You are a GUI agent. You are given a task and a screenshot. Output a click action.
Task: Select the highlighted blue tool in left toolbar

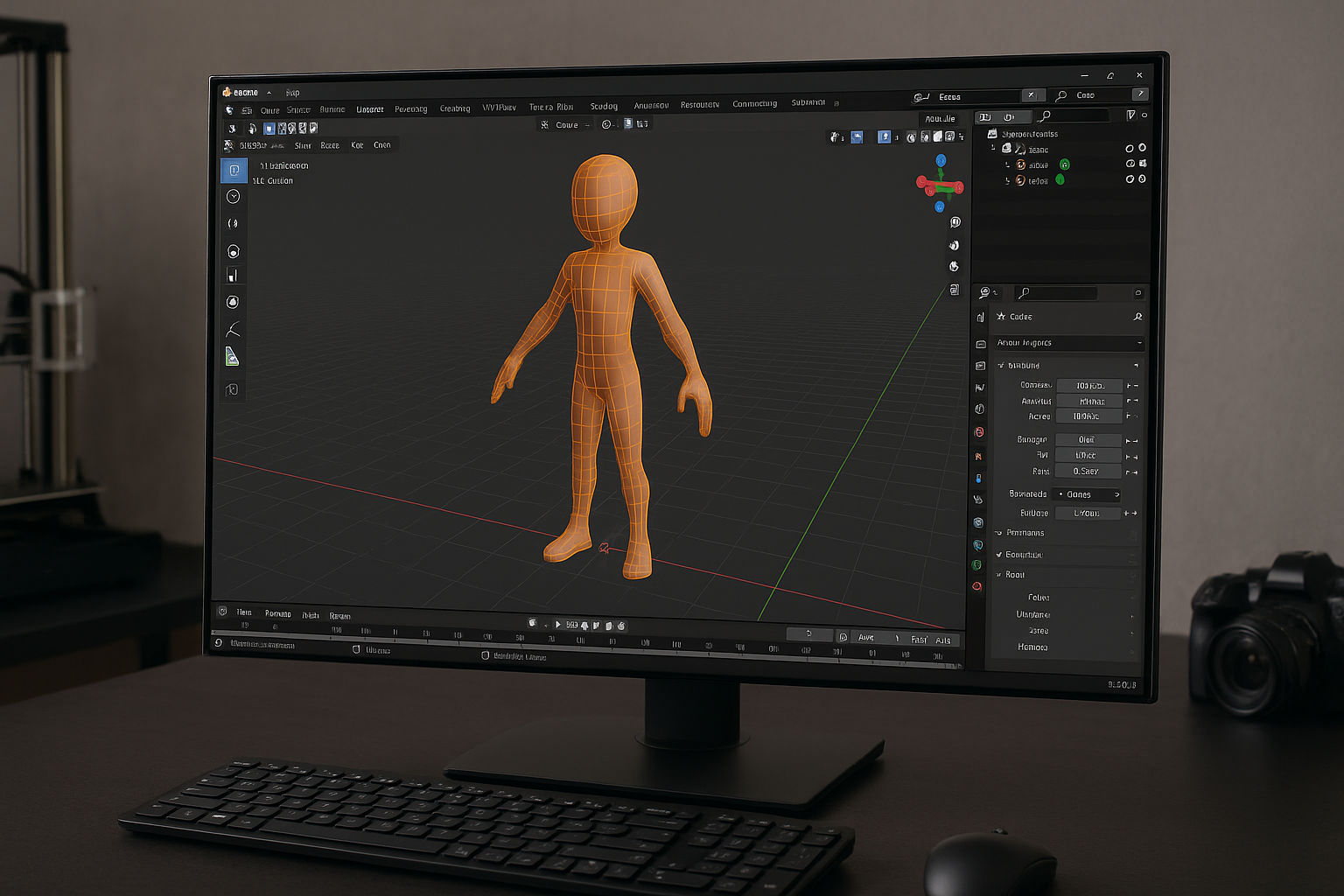point(234,170)
